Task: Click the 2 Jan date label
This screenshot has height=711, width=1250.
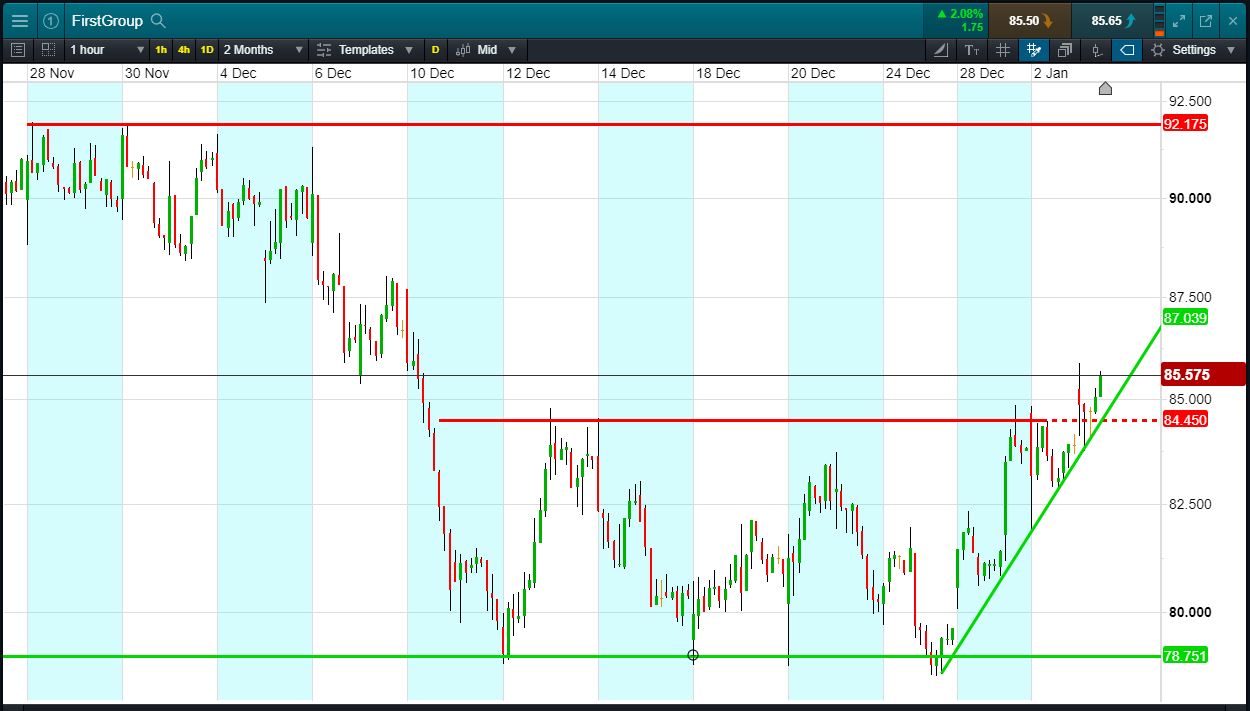Action: (1050, 73)
